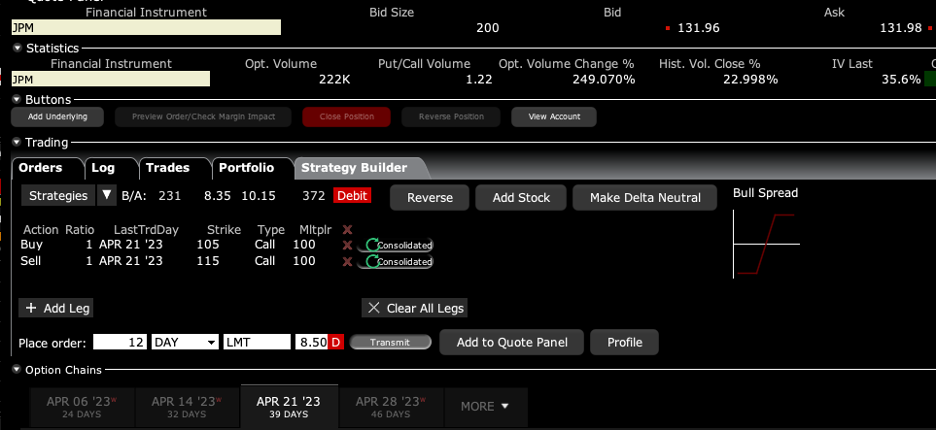Click Opt. Volume Change value 249.070%

click(x=605, y=79)
